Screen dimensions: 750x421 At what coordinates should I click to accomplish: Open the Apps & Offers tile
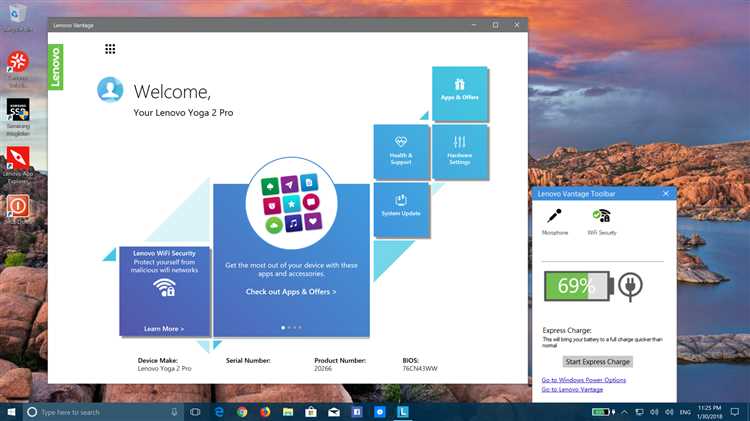click(x=460, y=93)
